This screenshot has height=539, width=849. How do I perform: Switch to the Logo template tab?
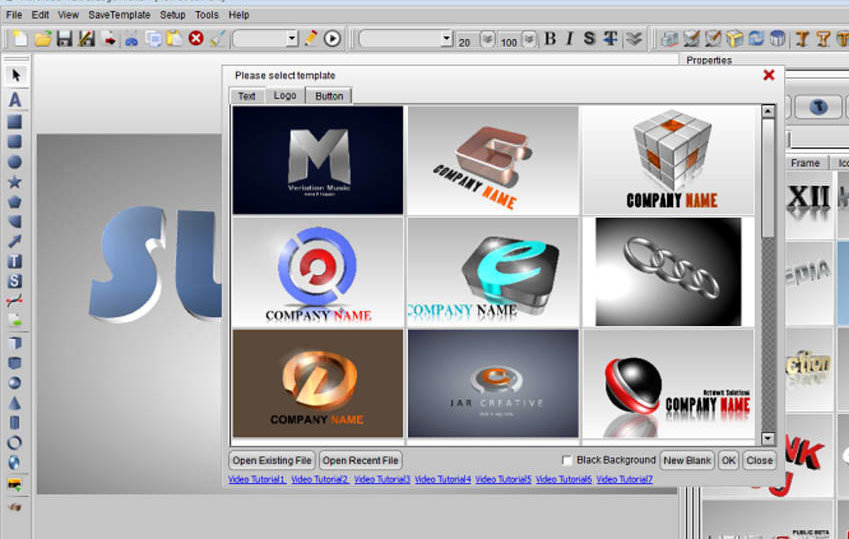click(285, 95)
